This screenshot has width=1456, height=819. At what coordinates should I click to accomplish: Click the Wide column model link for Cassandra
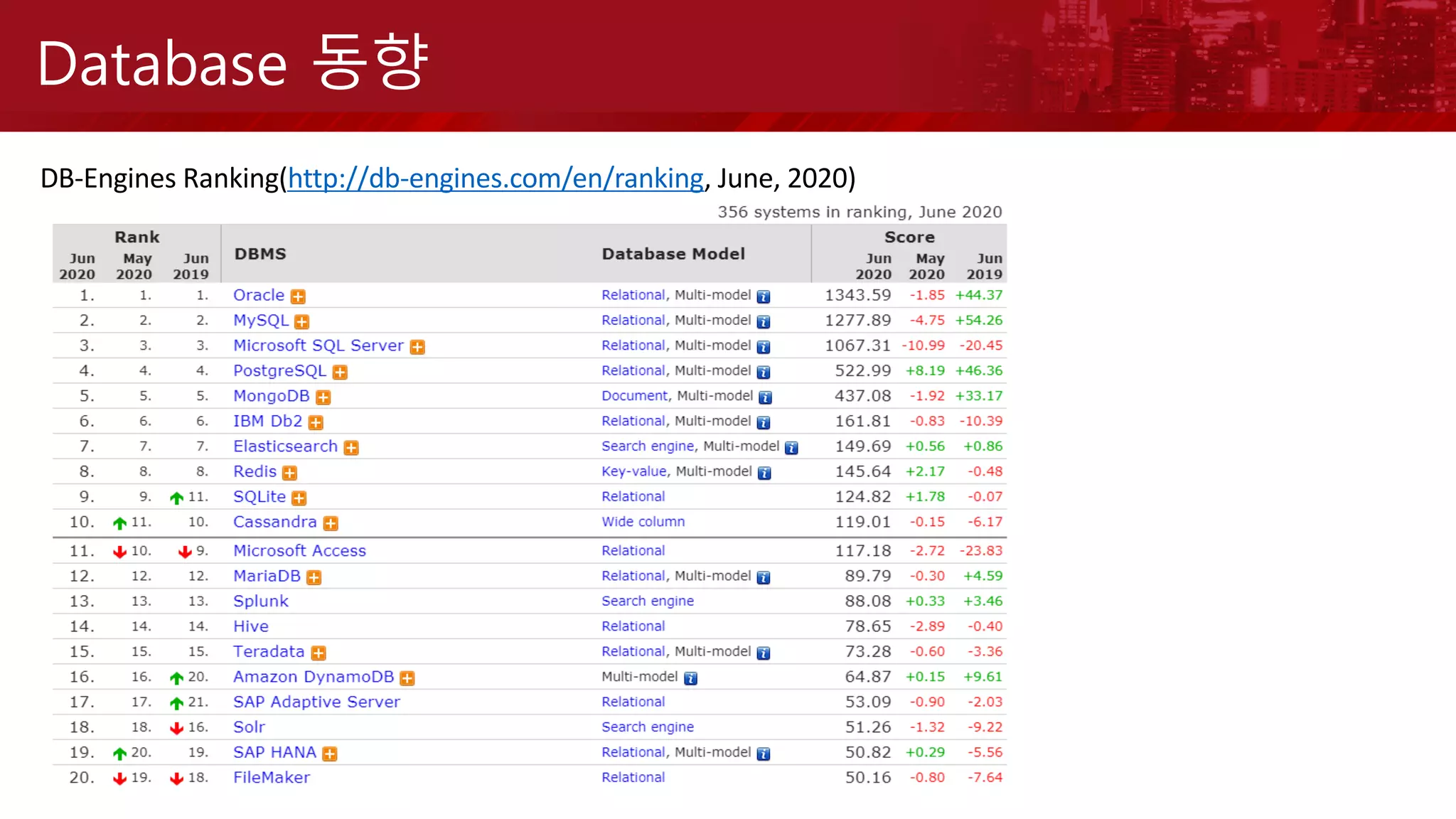pyautogui.click(x=643, y=522)
